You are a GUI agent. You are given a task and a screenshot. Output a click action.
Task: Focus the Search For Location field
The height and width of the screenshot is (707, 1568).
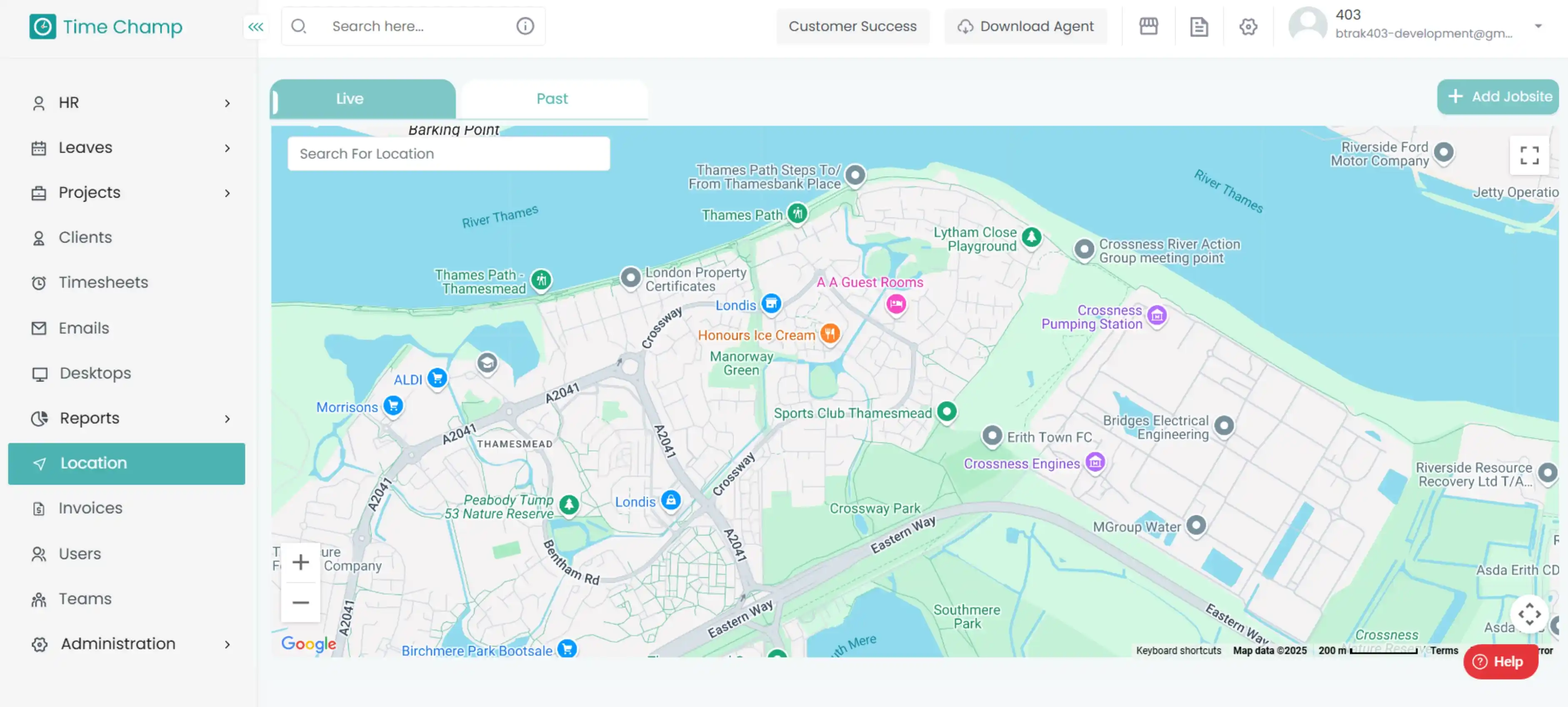449,153
